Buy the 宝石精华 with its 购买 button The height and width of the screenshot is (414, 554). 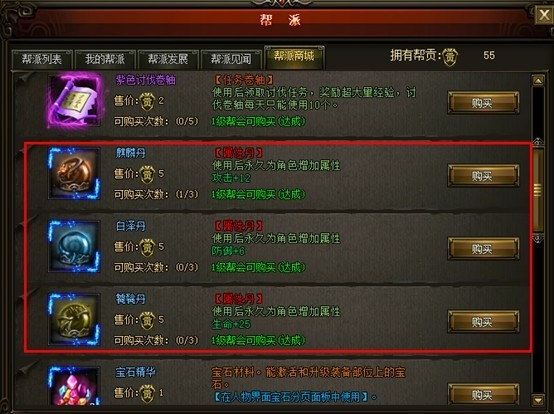pyautogui.click(x=483, y=395)
